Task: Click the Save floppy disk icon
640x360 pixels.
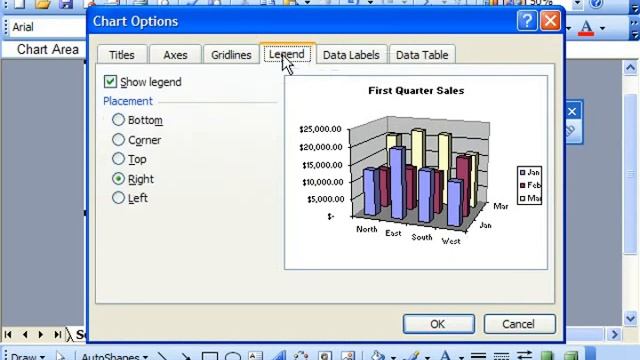Action: pos(65,4)
